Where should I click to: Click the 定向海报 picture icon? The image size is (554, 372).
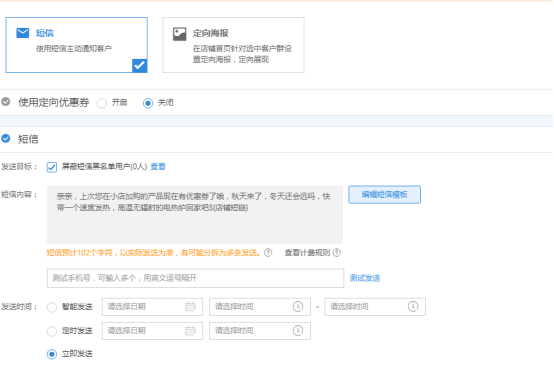click(x=179, y=34)
